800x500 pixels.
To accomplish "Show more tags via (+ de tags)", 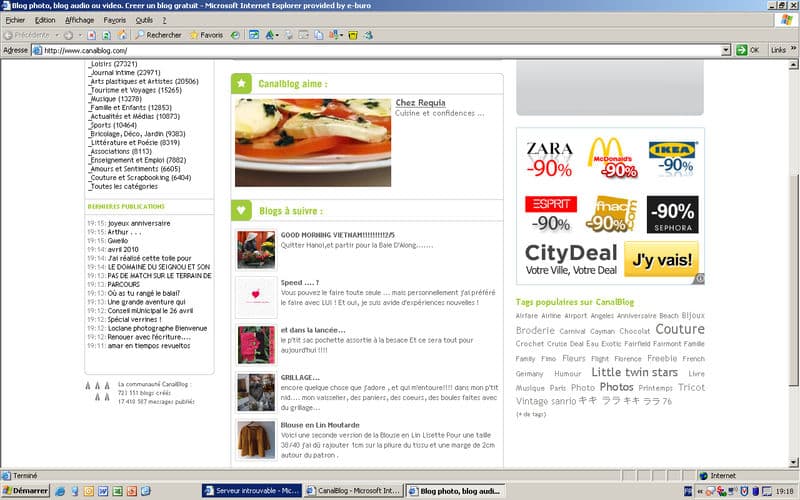I will click(x=531, y=414).
